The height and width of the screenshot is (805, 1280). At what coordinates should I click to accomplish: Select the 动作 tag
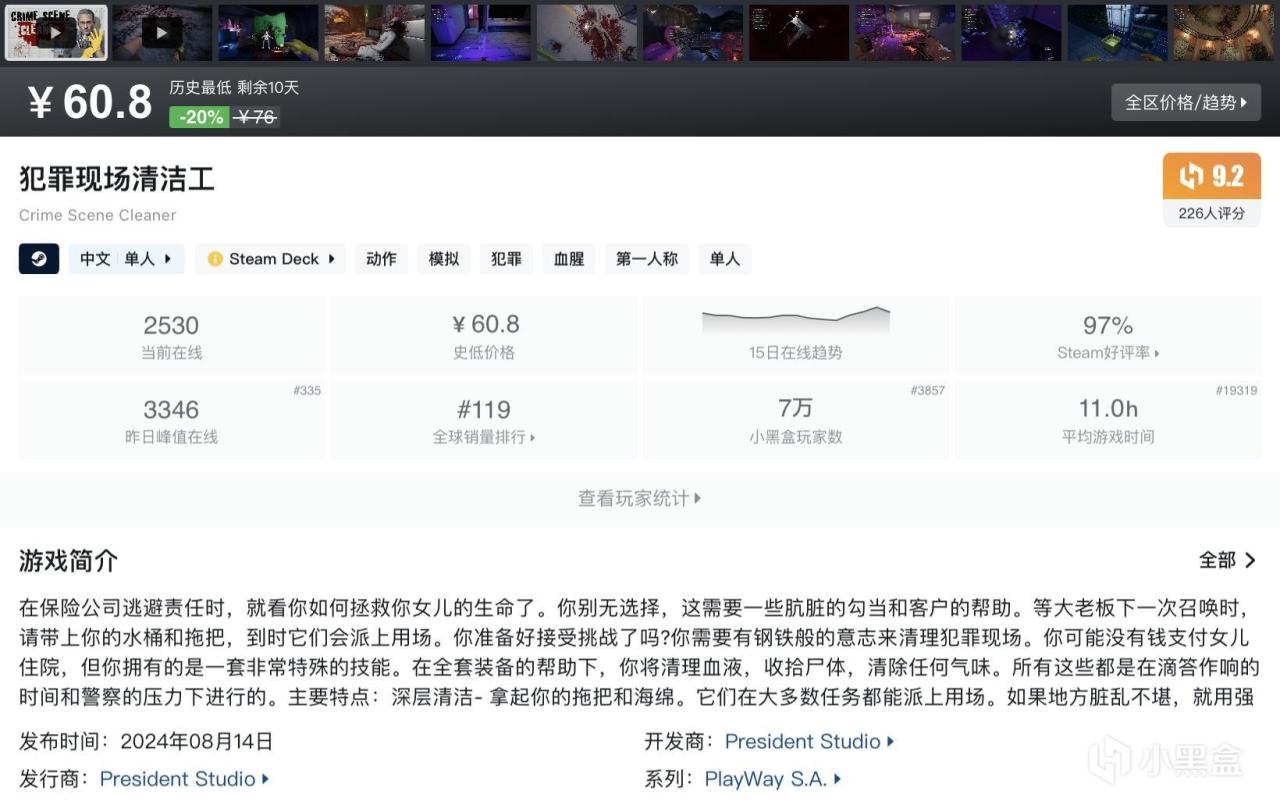[x=381, y=259]
